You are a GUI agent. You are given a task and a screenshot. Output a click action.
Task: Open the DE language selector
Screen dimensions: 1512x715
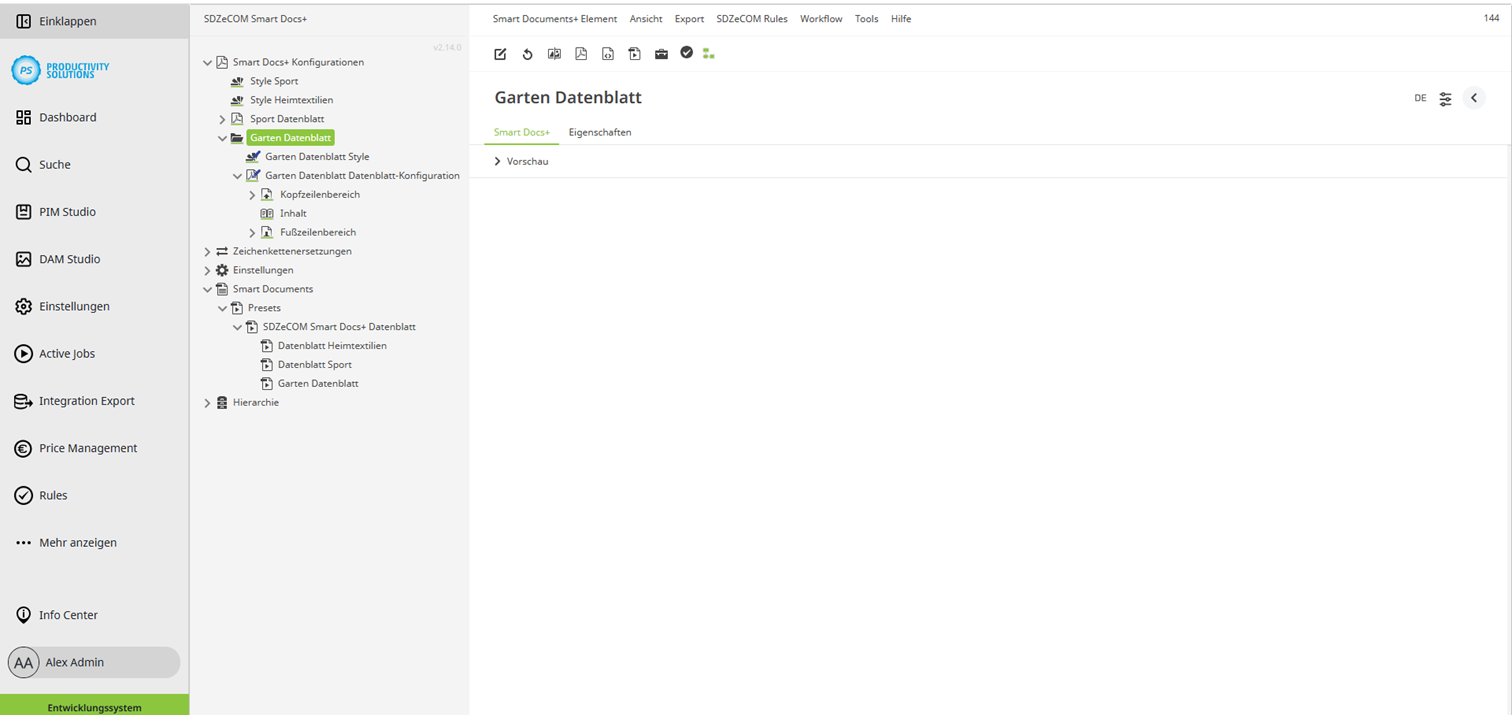(1420, 98)
